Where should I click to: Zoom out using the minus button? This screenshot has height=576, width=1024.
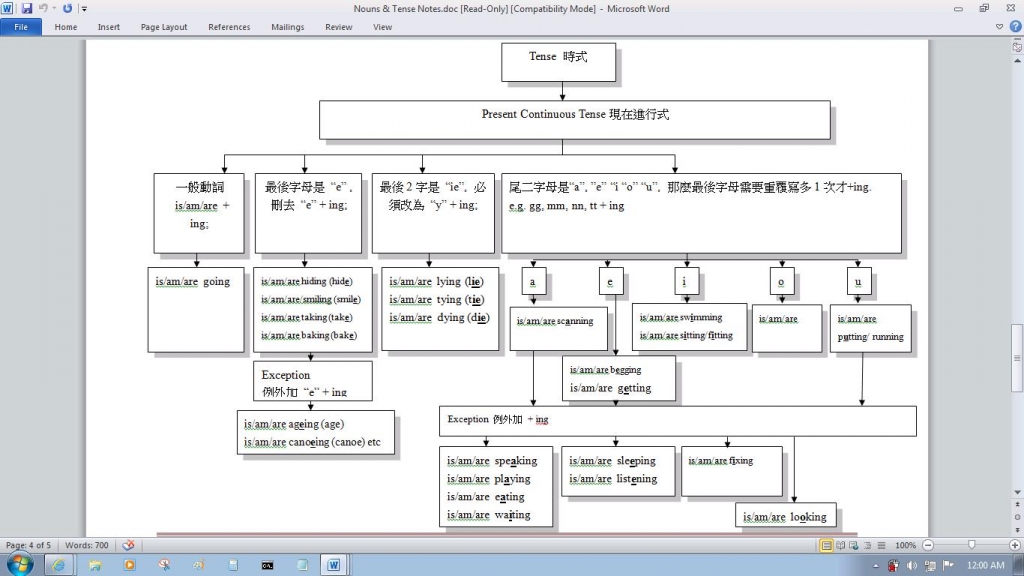click(929, 545)
